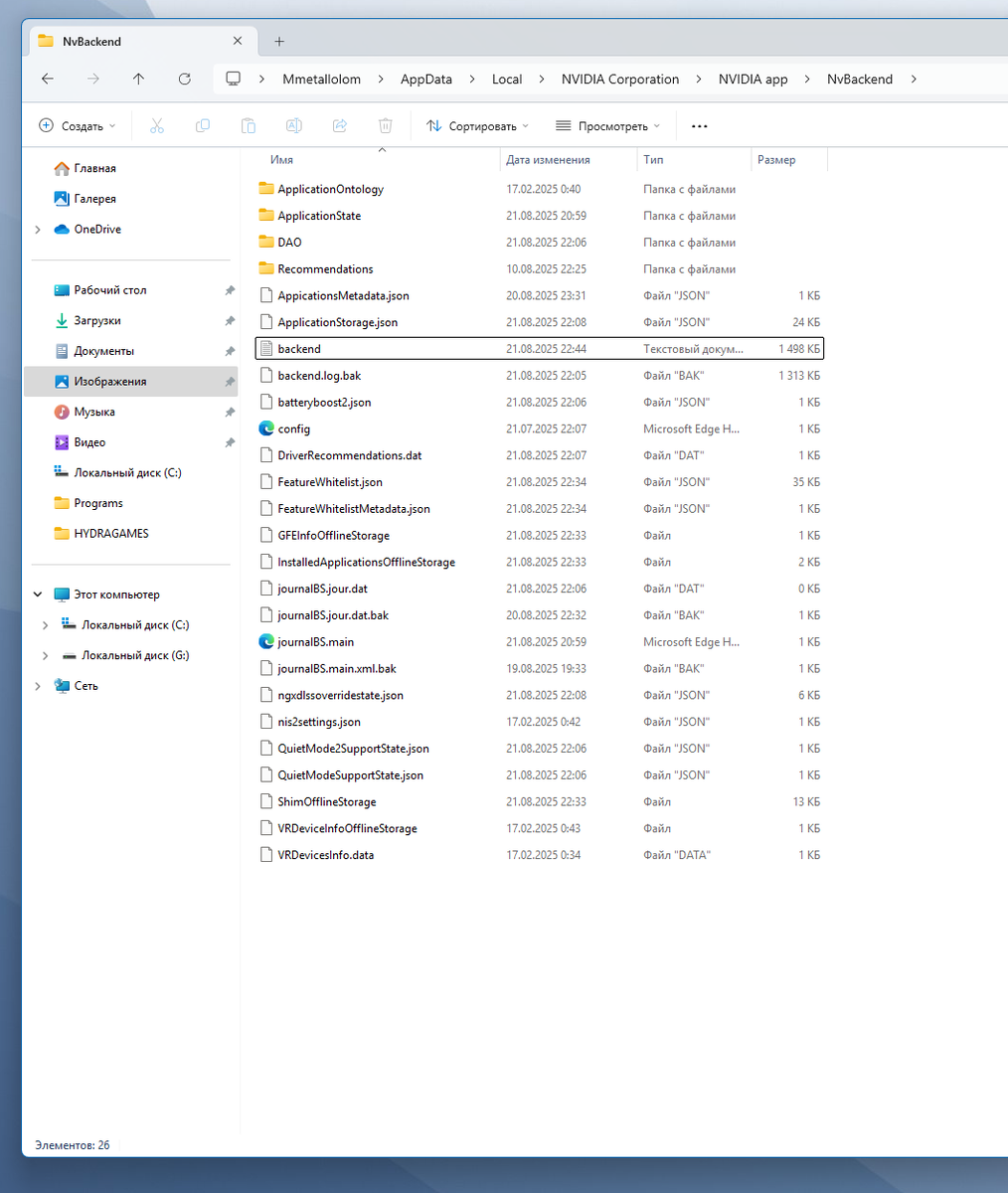Image resolution: width=1008 pixels, height=1193 pixels.
Task: Click Local in the address breadcrumb
Action: tap(507, 80)
